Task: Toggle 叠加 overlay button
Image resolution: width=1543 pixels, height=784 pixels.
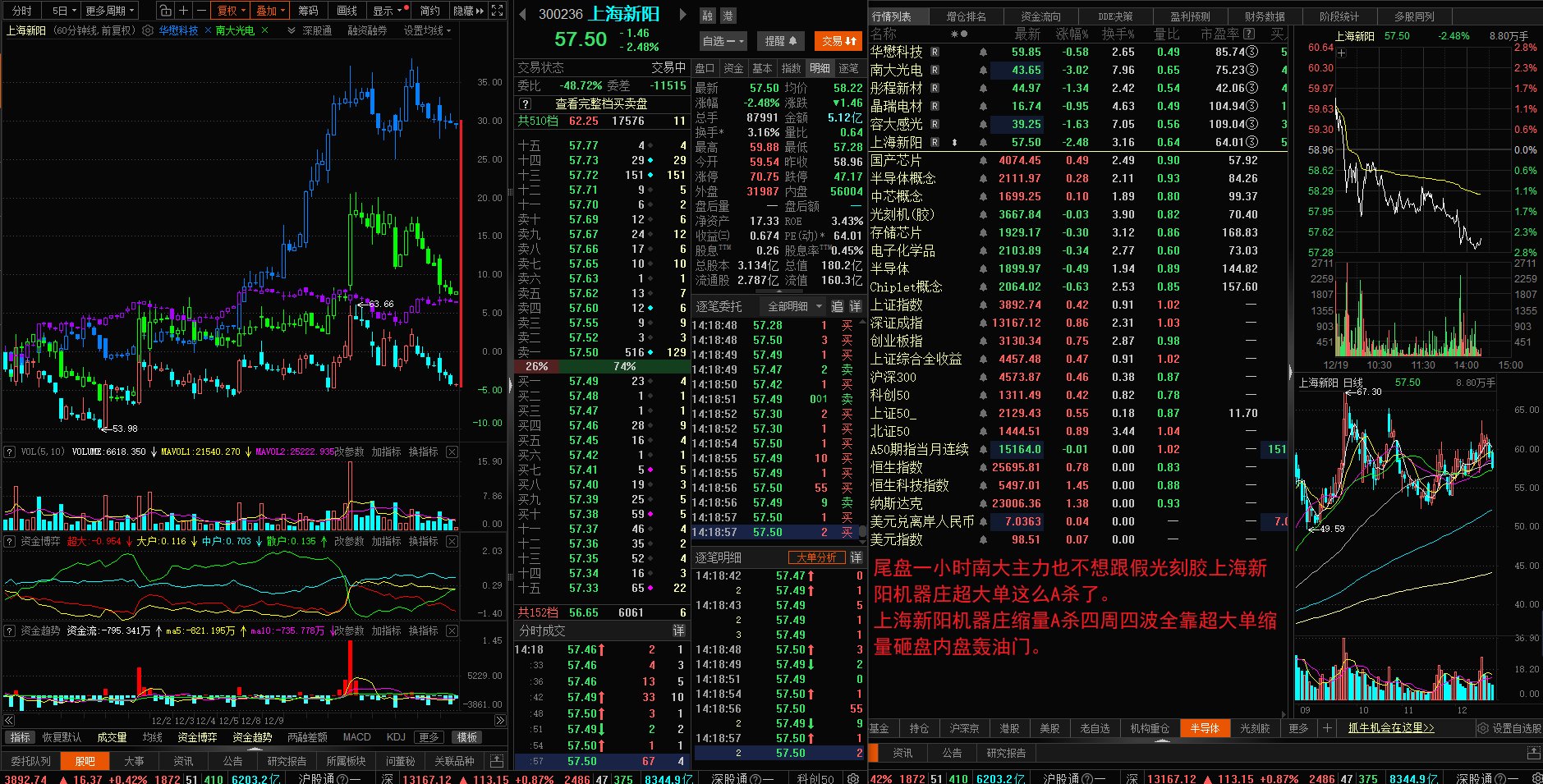Action: [x=270, y=11]
